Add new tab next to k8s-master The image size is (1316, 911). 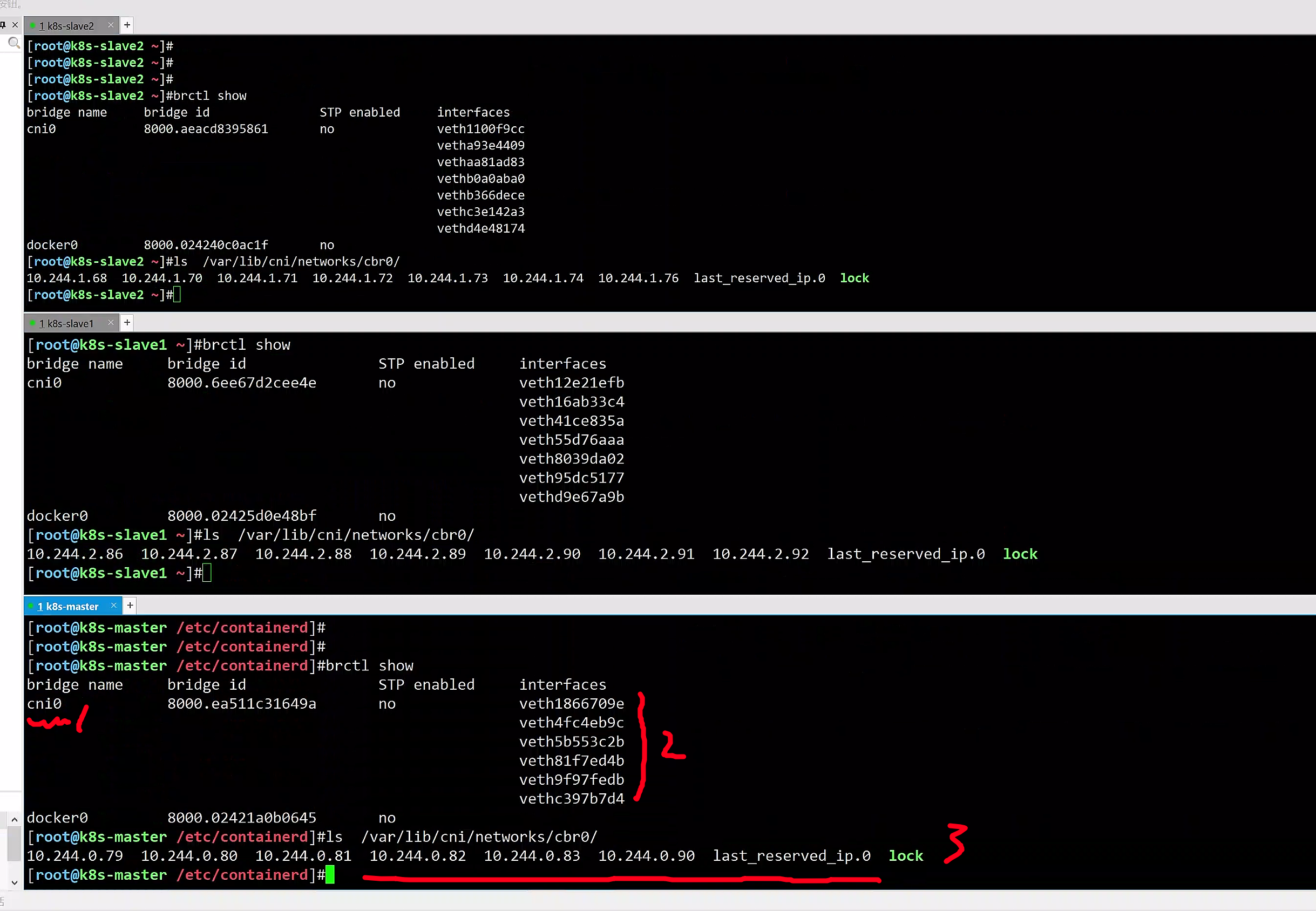pos(130,605)
